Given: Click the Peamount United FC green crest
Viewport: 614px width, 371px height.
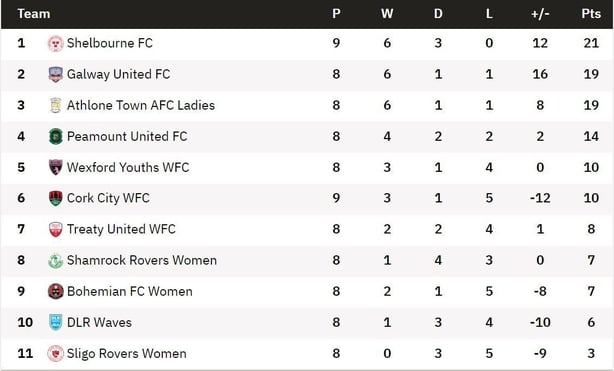Looking at the screenshot, I should click(x=56, y=136).
